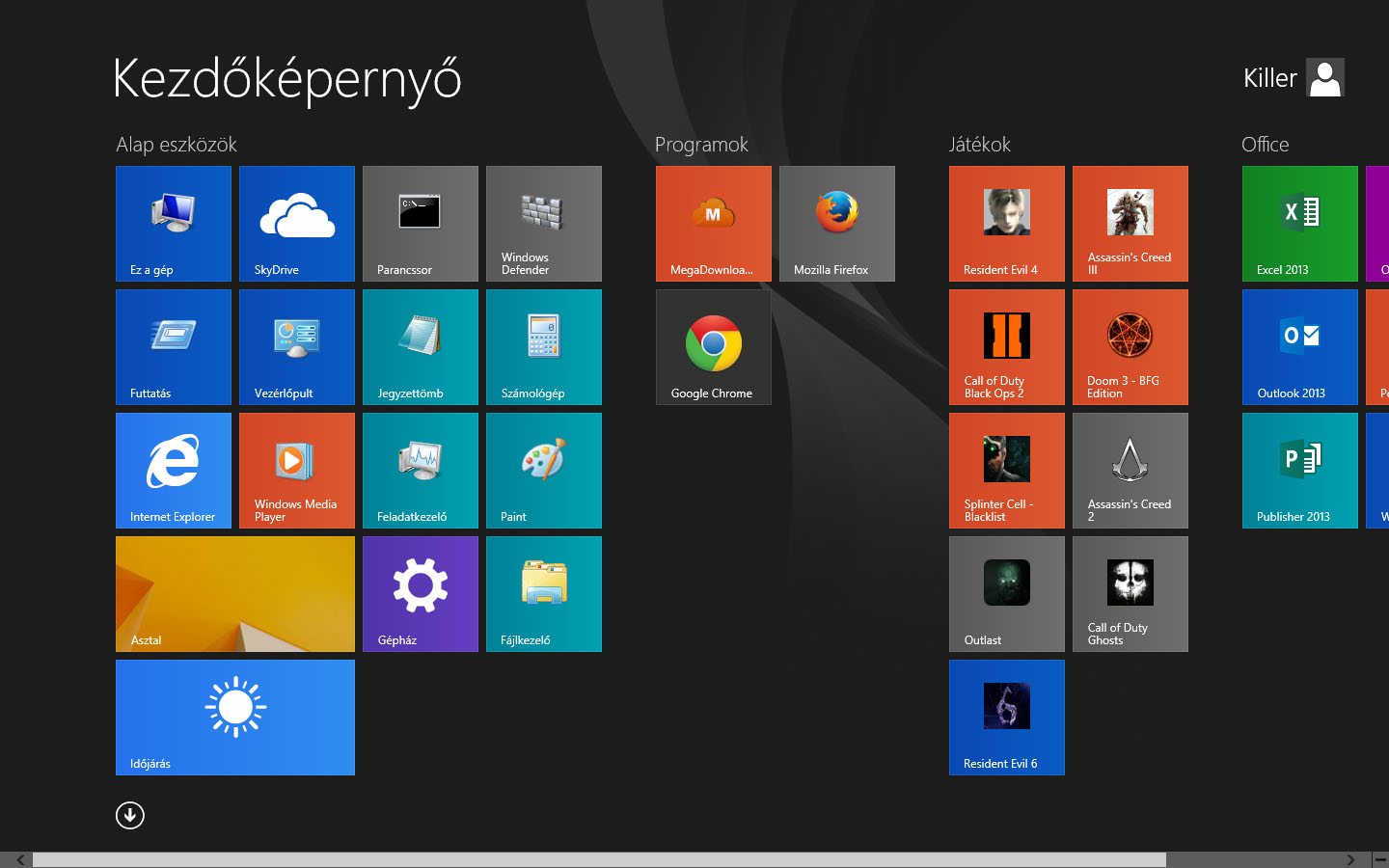Launch Mozilla Firefox from Programok group
This screenshot has width=1389, height=868.
pos(836,224)
